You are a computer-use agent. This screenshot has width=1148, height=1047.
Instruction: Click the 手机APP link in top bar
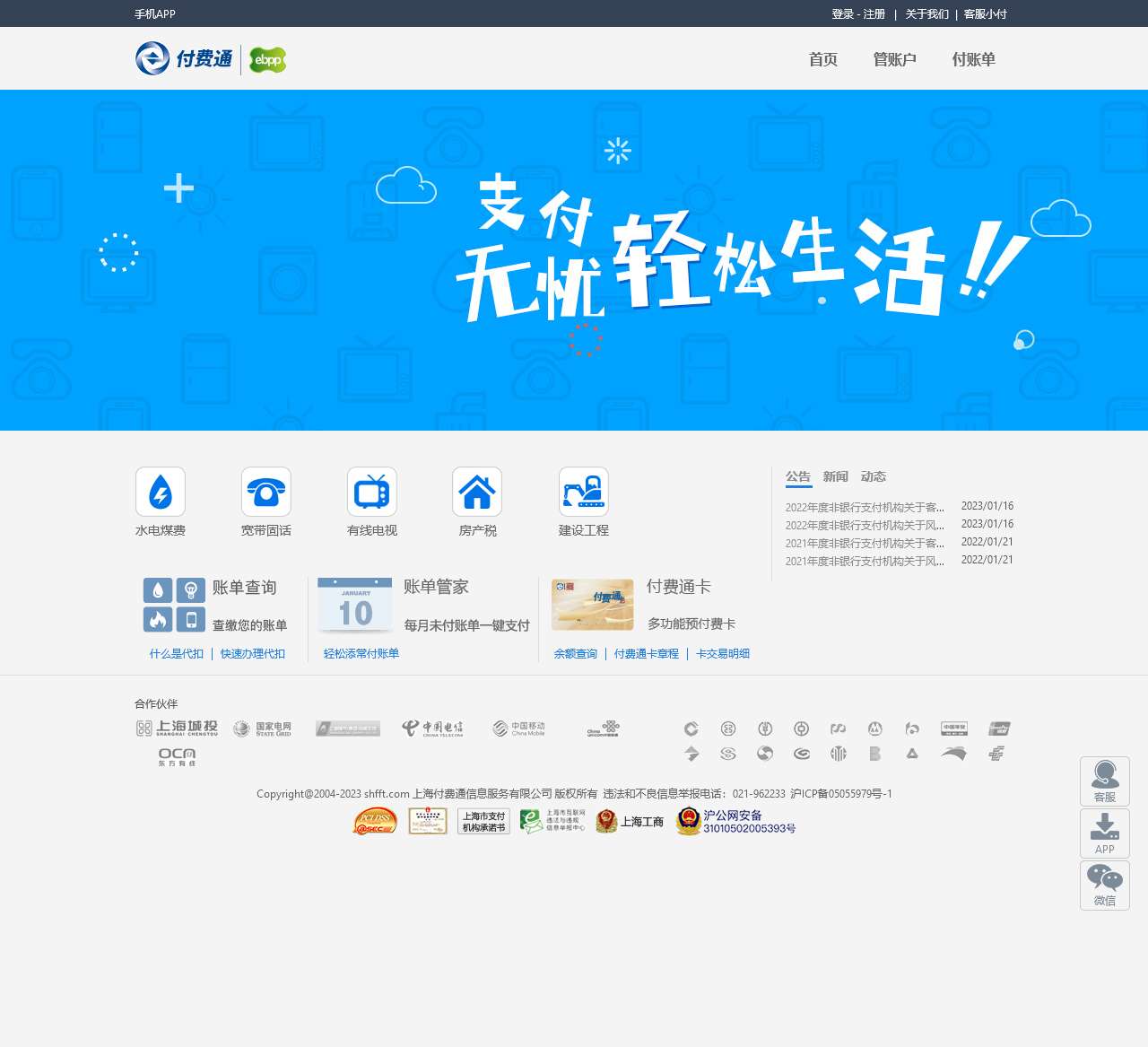155,13
